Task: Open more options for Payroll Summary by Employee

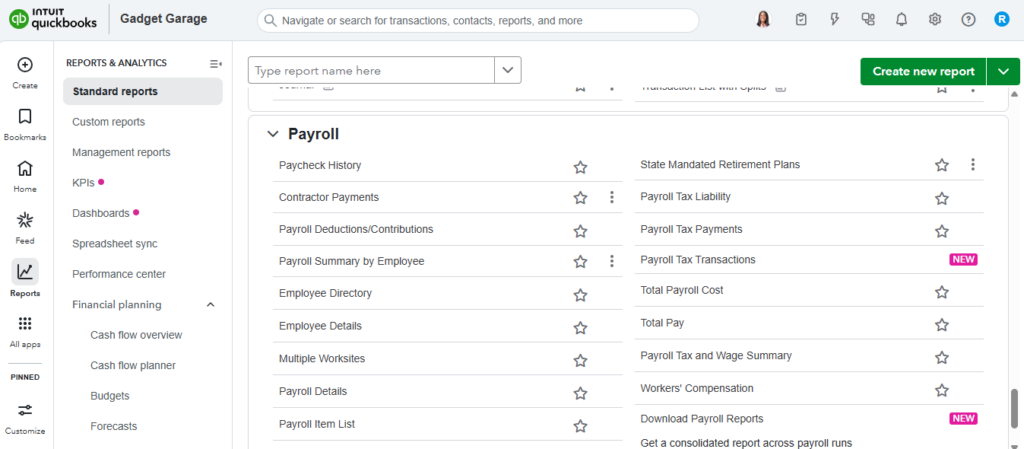Action: point(612,261)
